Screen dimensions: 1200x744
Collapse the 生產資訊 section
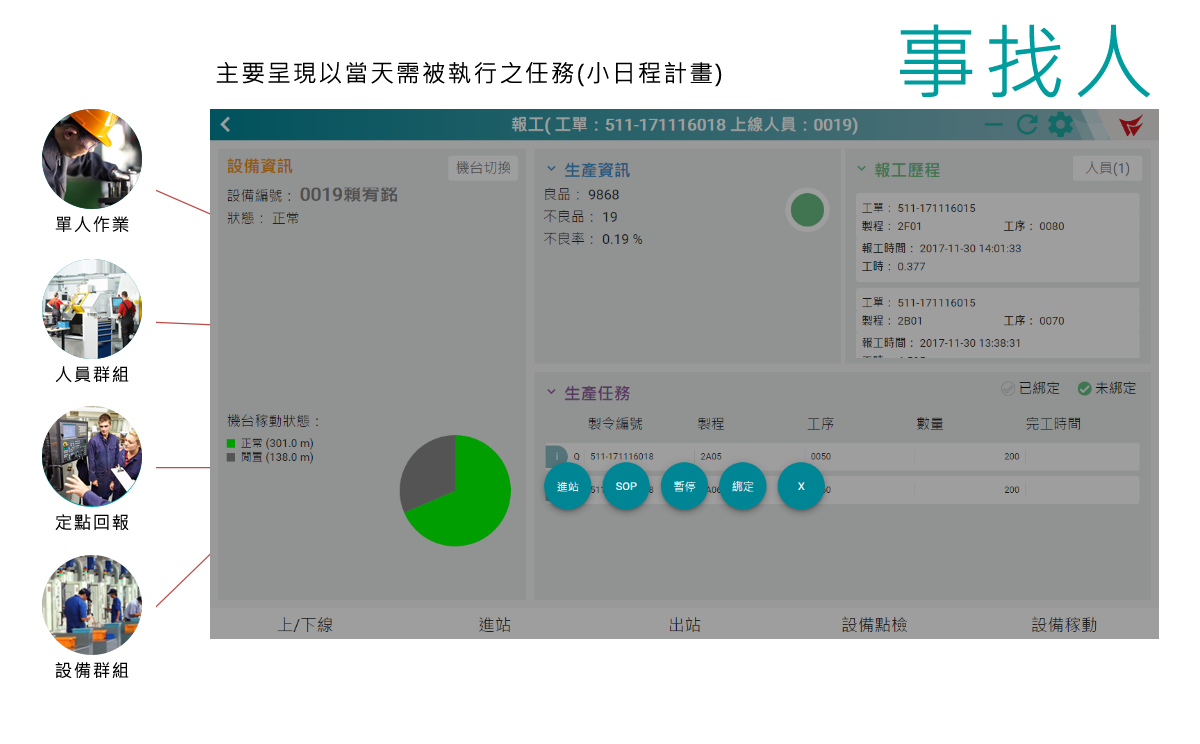click(551, 169)
